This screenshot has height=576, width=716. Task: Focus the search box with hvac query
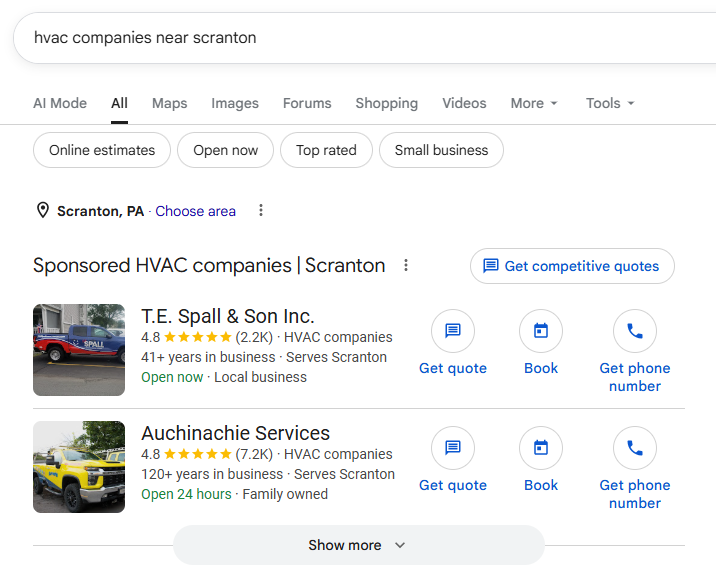[x=365, y=38]
